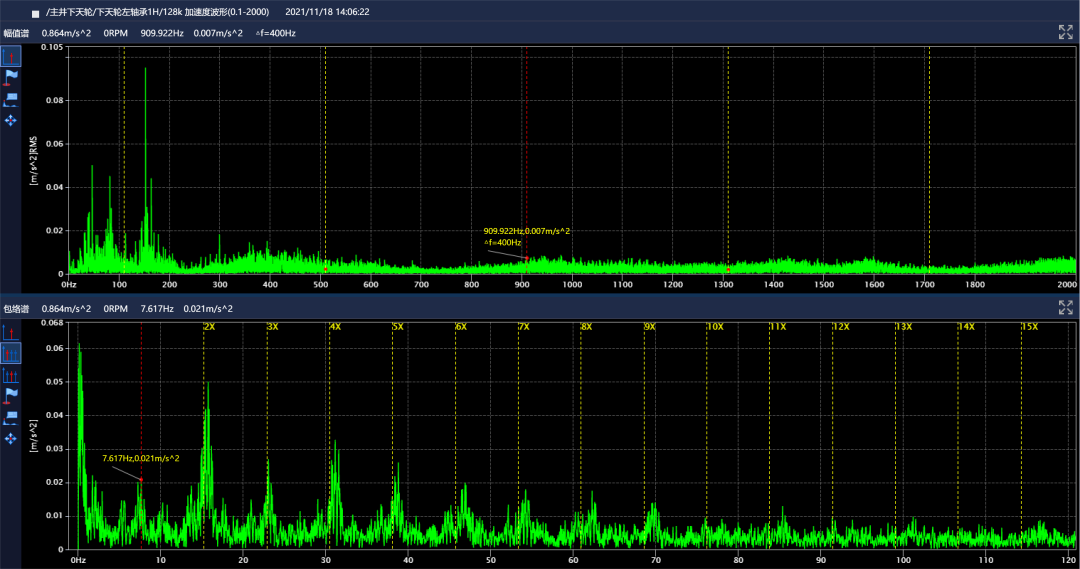Viewport: 1080px width, 569px height.
Task: Click the flag marker tool in 幅值谱 panel
Action: [11, 77]
